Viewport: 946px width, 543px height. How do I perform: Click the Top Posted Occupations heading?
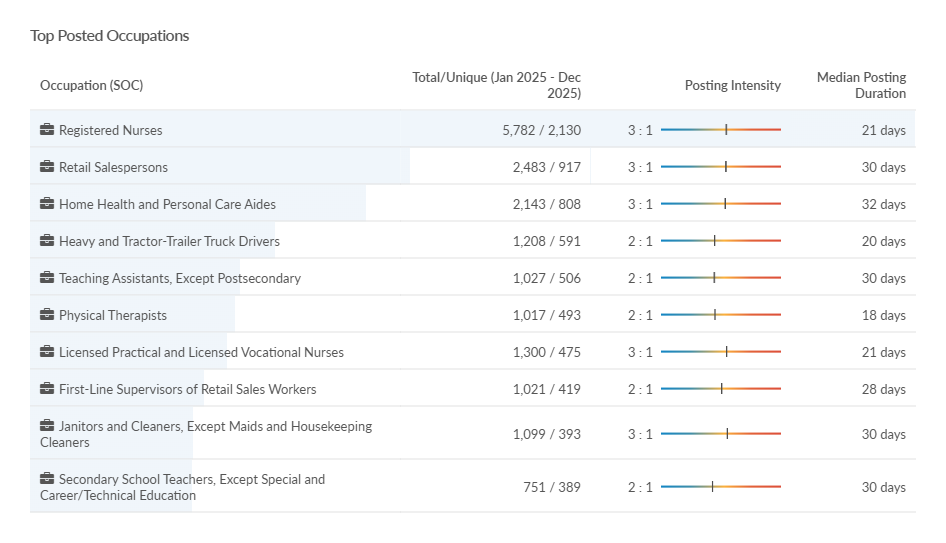click(x=110, y=36)
